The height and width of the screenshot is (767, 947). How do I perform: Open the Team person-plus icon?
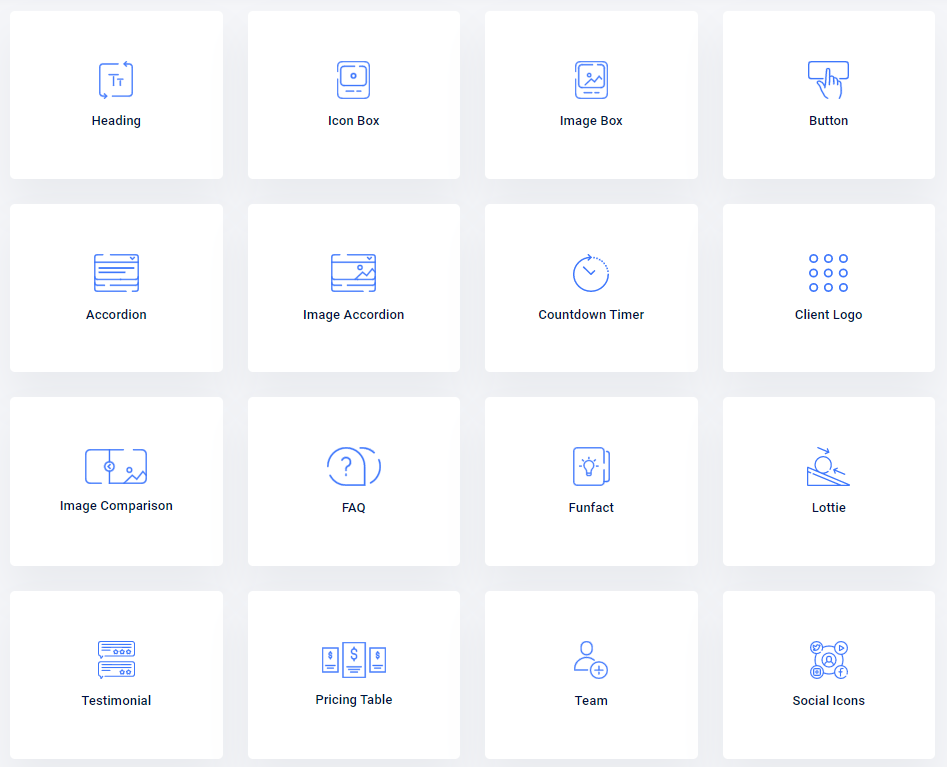tap(591, 659)
